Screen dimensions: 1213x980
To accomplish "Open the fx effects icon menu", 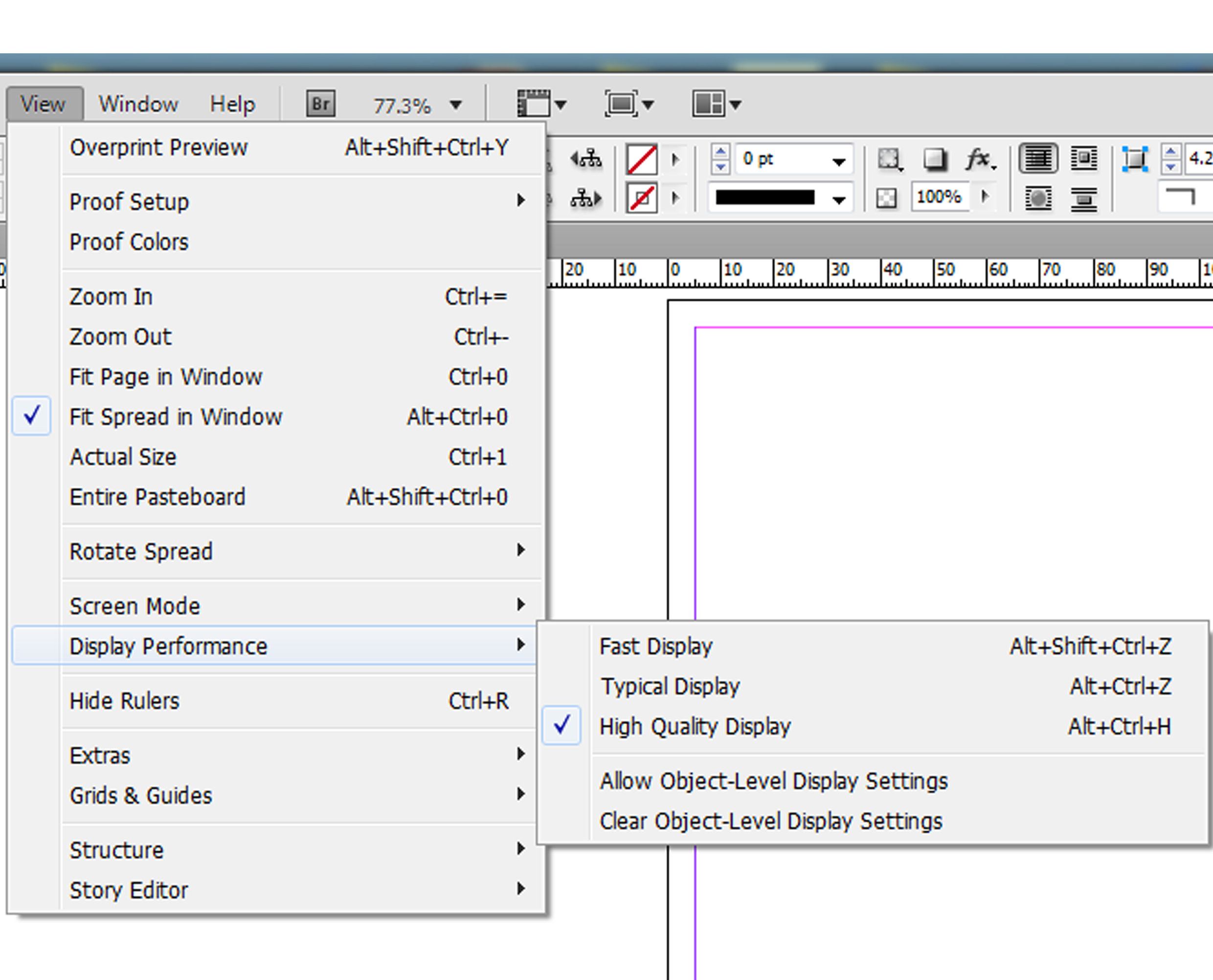I will coord(980,159).
